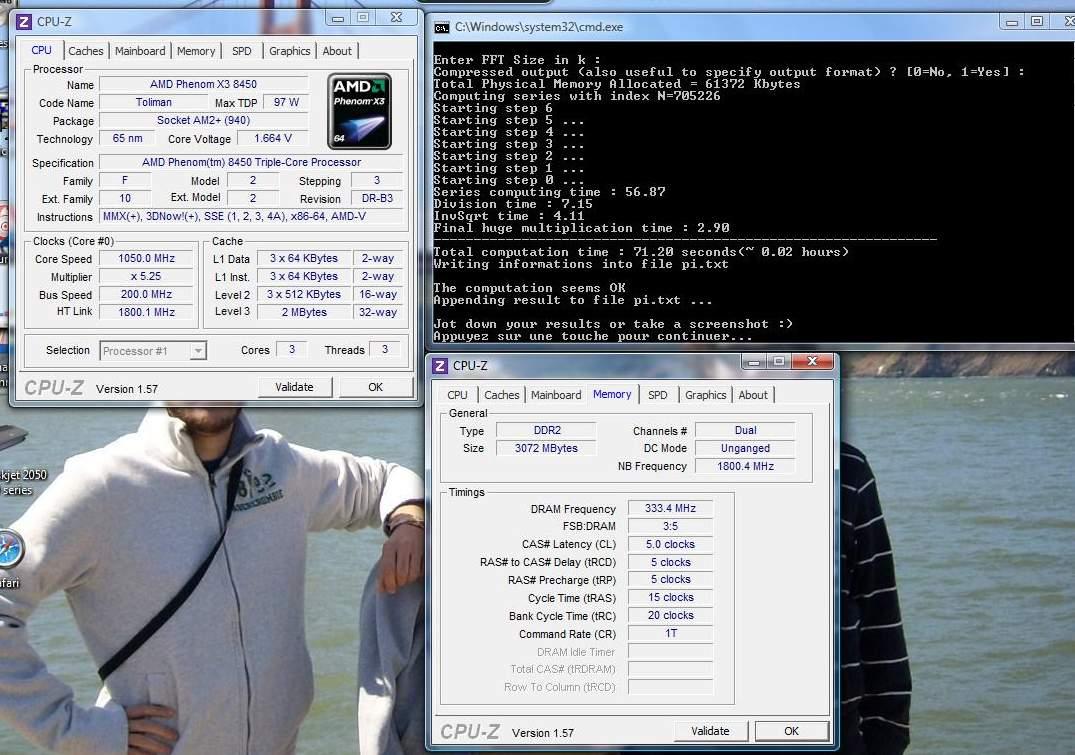The width and height of the screenshot is (1075, 755).
Task: Switch to CPU tab in lower CPU-Z window
Action: (x=457, y=395)
